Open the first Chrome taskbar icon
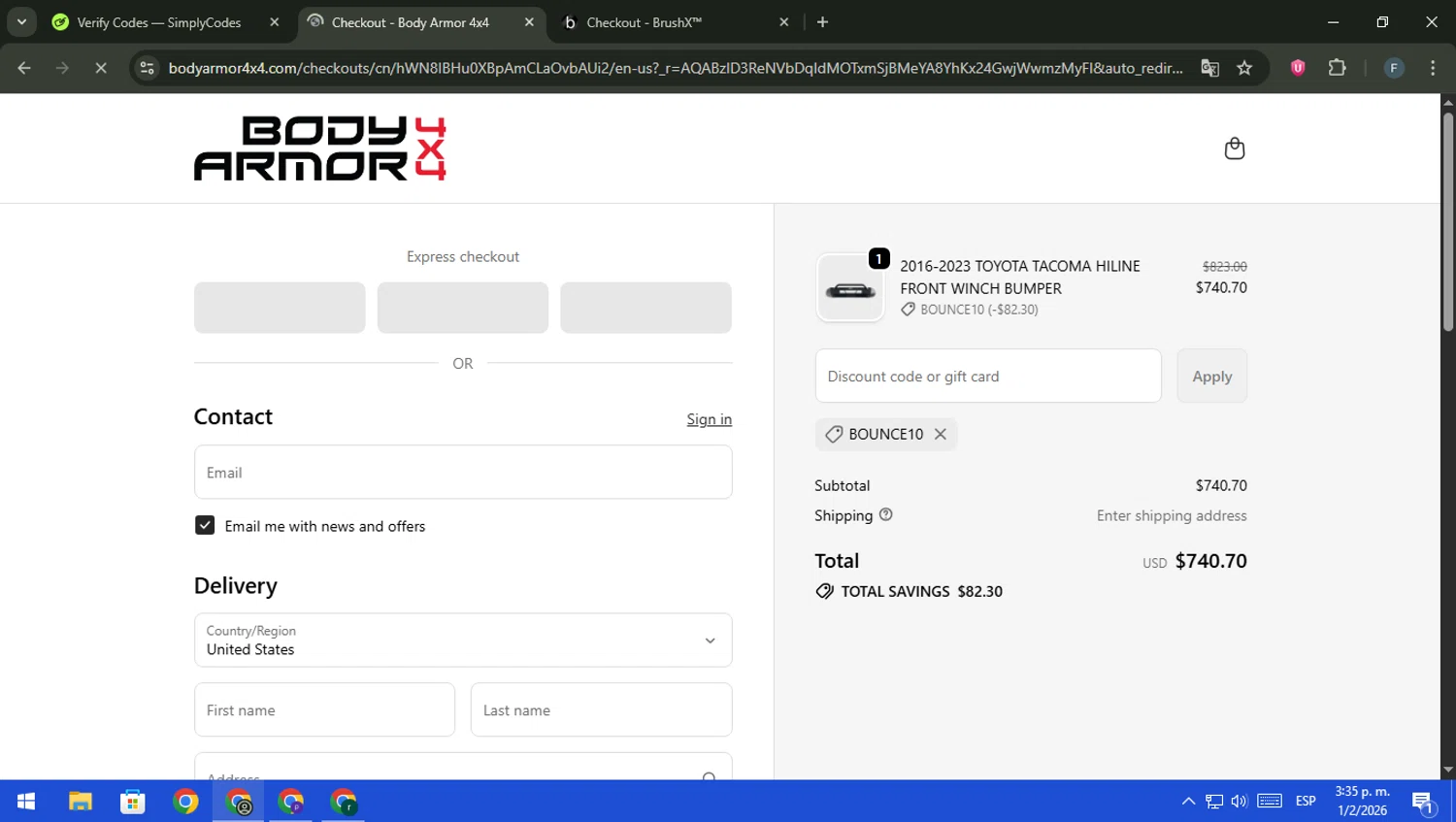 pyautogui.click(x=185, y=802)
